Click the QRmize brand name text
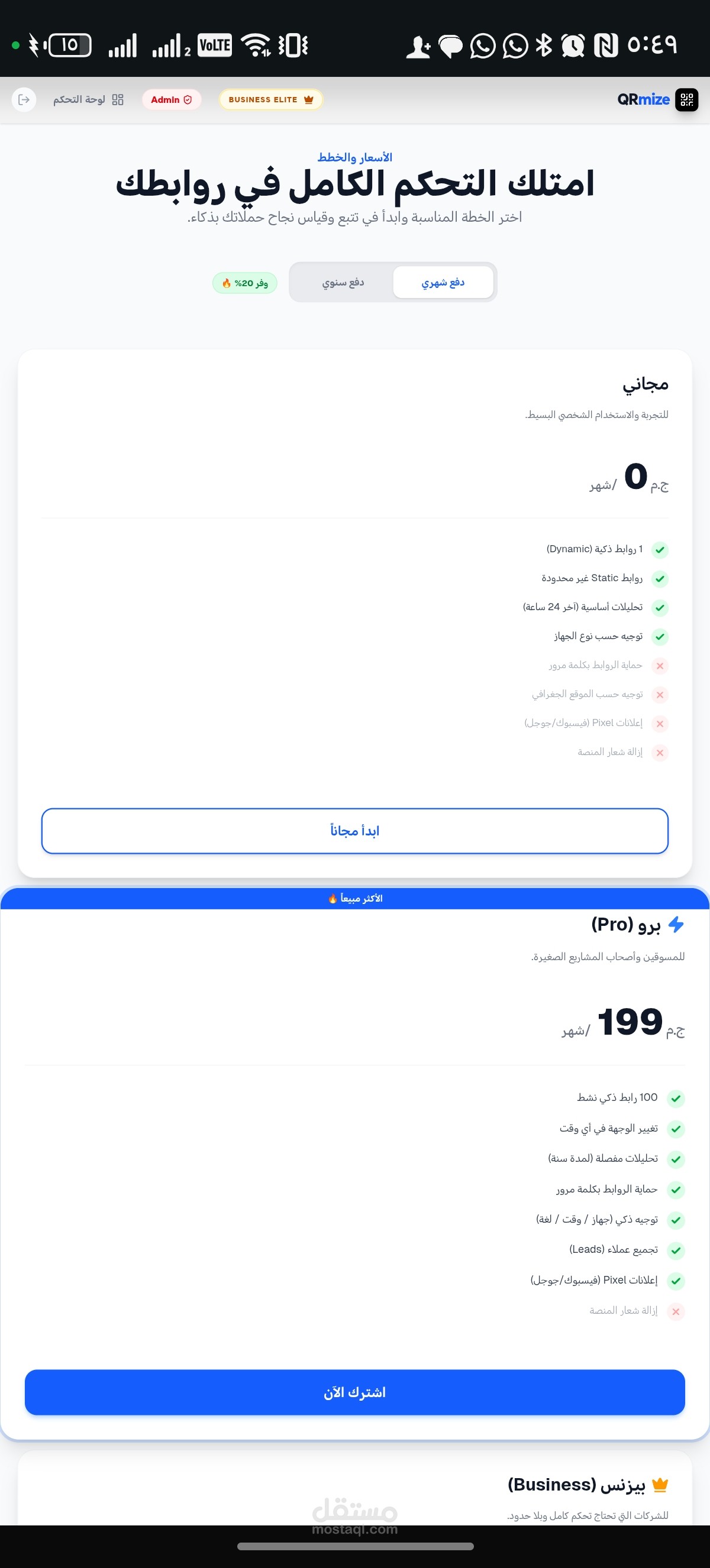The height and width of the screenshot is (1568, 710). pos(643,100)
